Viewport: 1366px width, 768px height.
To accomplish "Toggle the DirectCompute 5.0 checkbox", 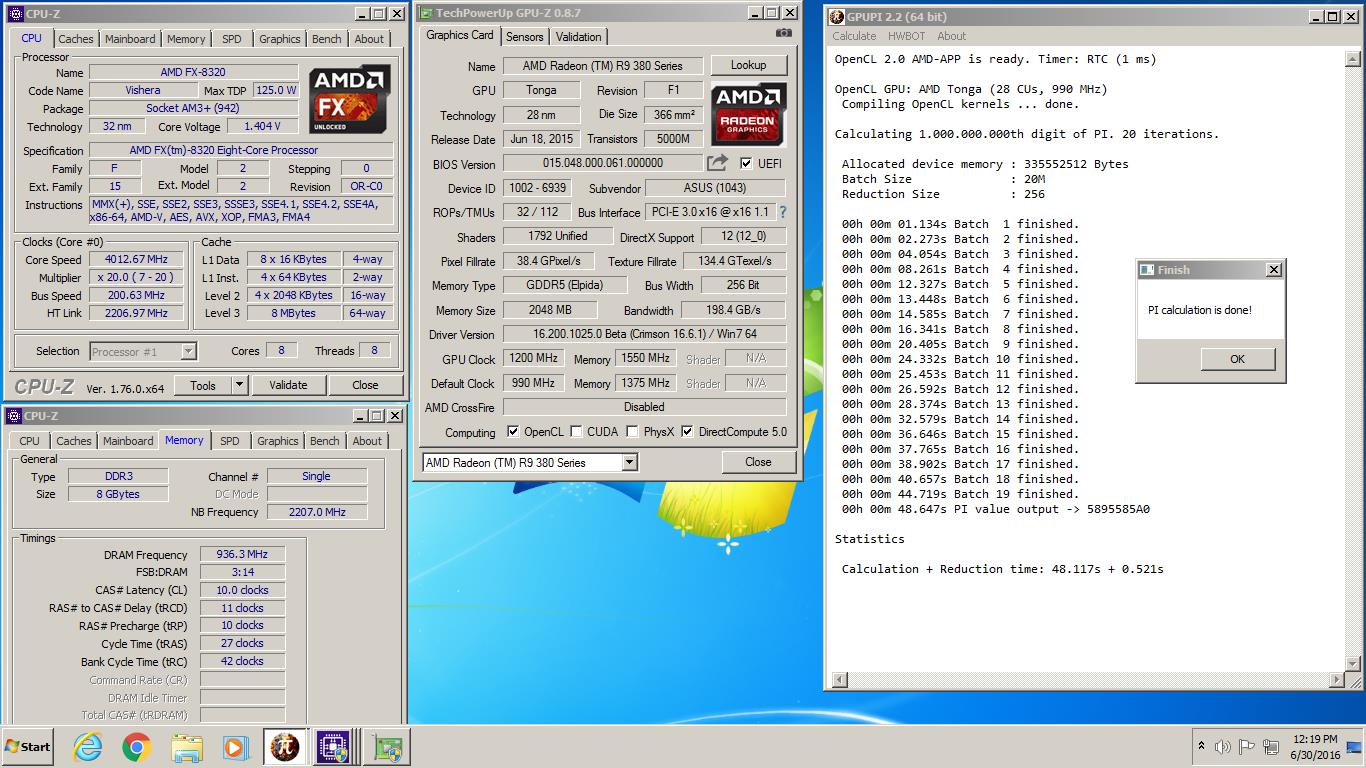I will (x=687, y=432).
